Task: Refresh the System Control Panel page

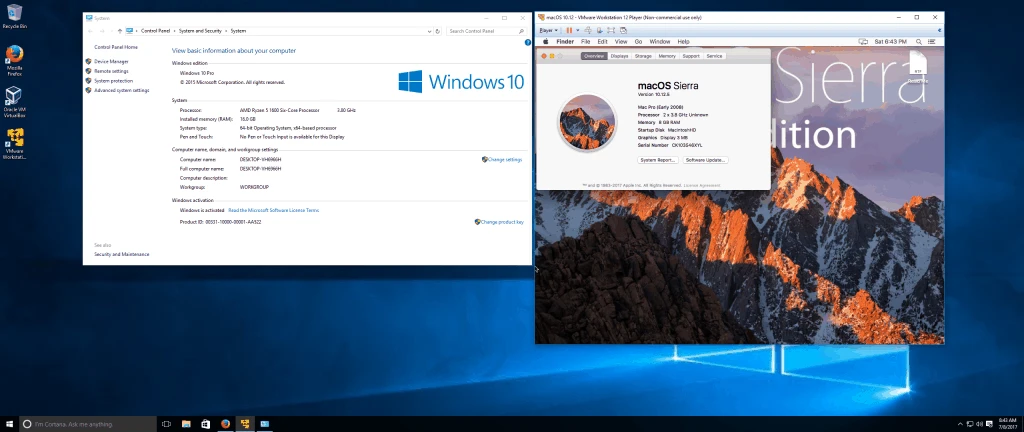Action: (x=438, y=31)
